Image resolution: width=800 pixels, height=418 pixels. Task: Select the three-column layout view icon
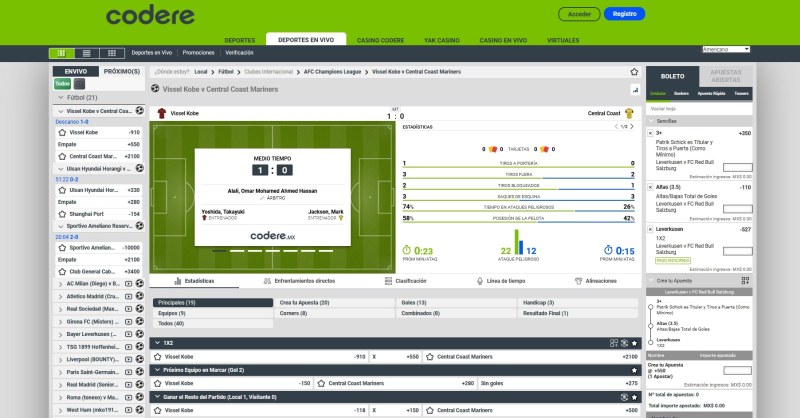62,53
